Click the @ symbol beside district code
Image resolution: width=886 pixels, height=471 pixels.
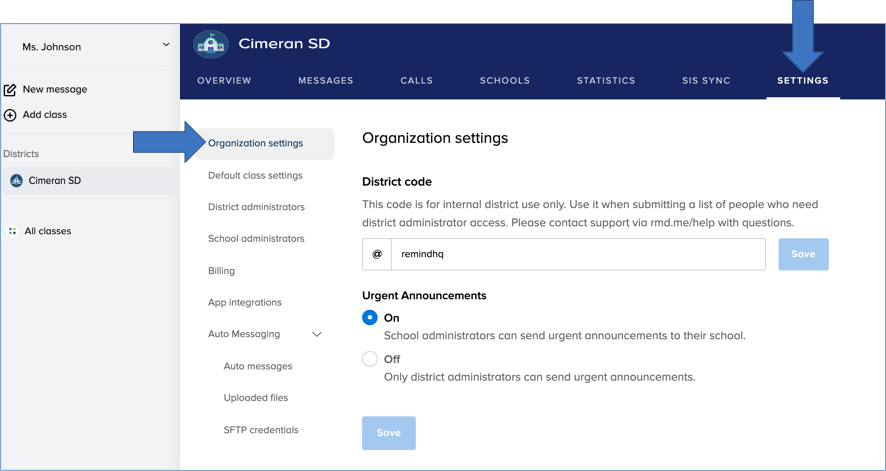pos(377,254)
